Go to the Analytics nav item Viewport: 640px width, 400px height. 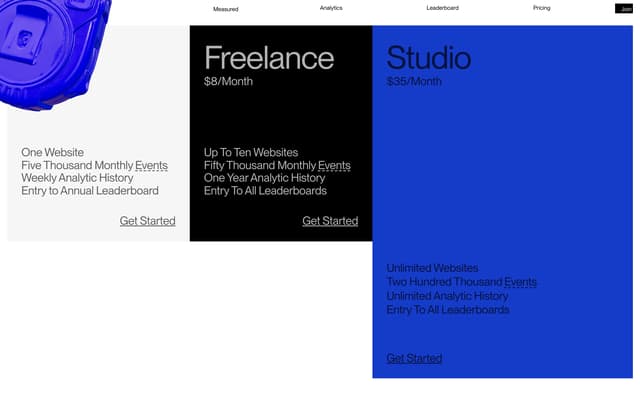tap(331, 8)
